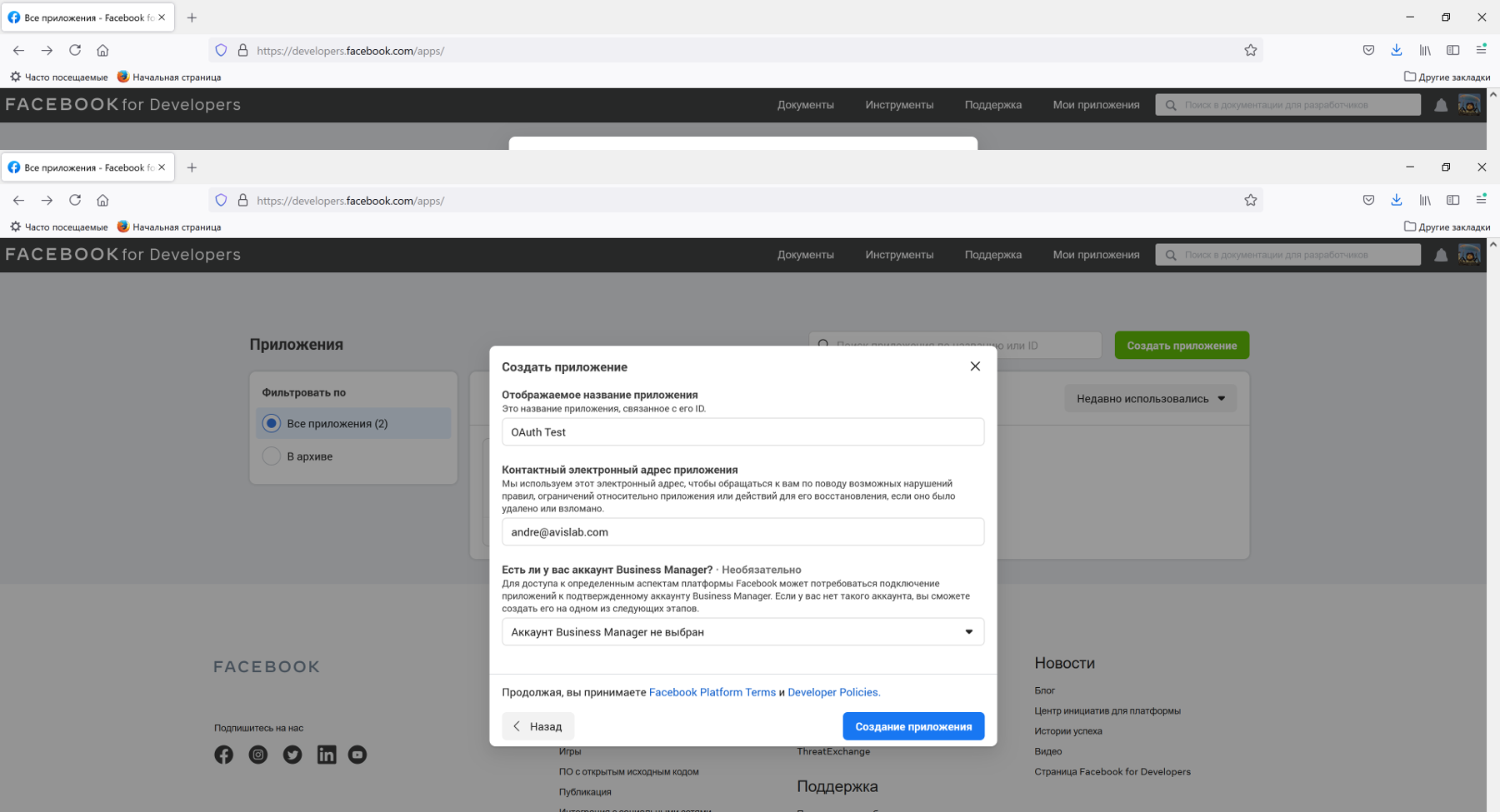Click the contact email field andre@avislab.com
Screen dimensions: 1500x812
742,532
